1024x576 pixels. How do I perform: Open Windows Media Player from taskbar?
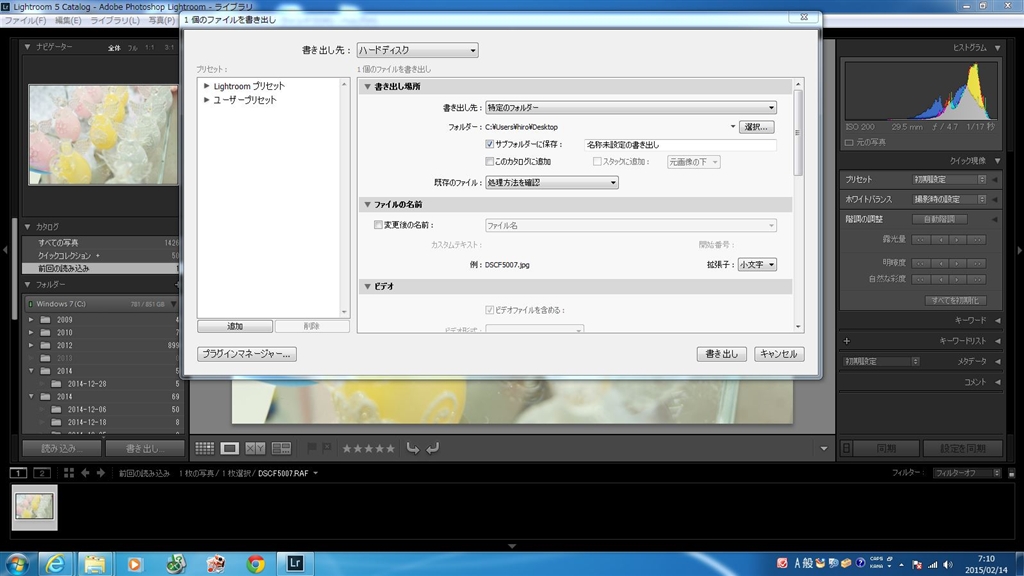[135, 564]
